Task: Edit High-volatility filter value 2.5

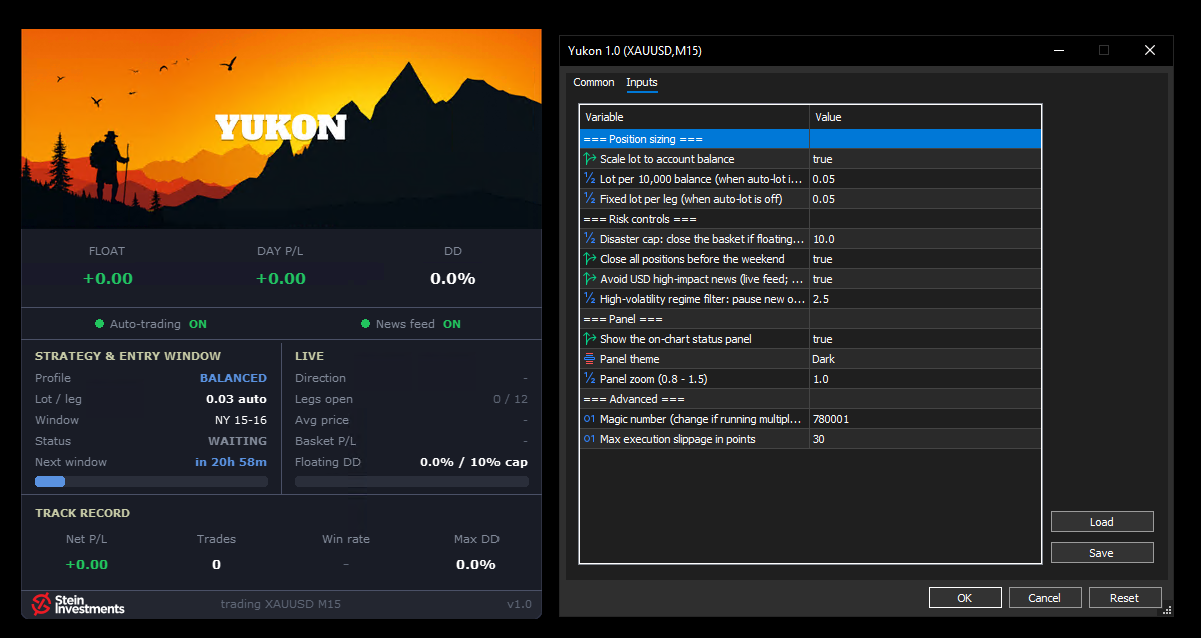Action: click(x=925, y=299)
